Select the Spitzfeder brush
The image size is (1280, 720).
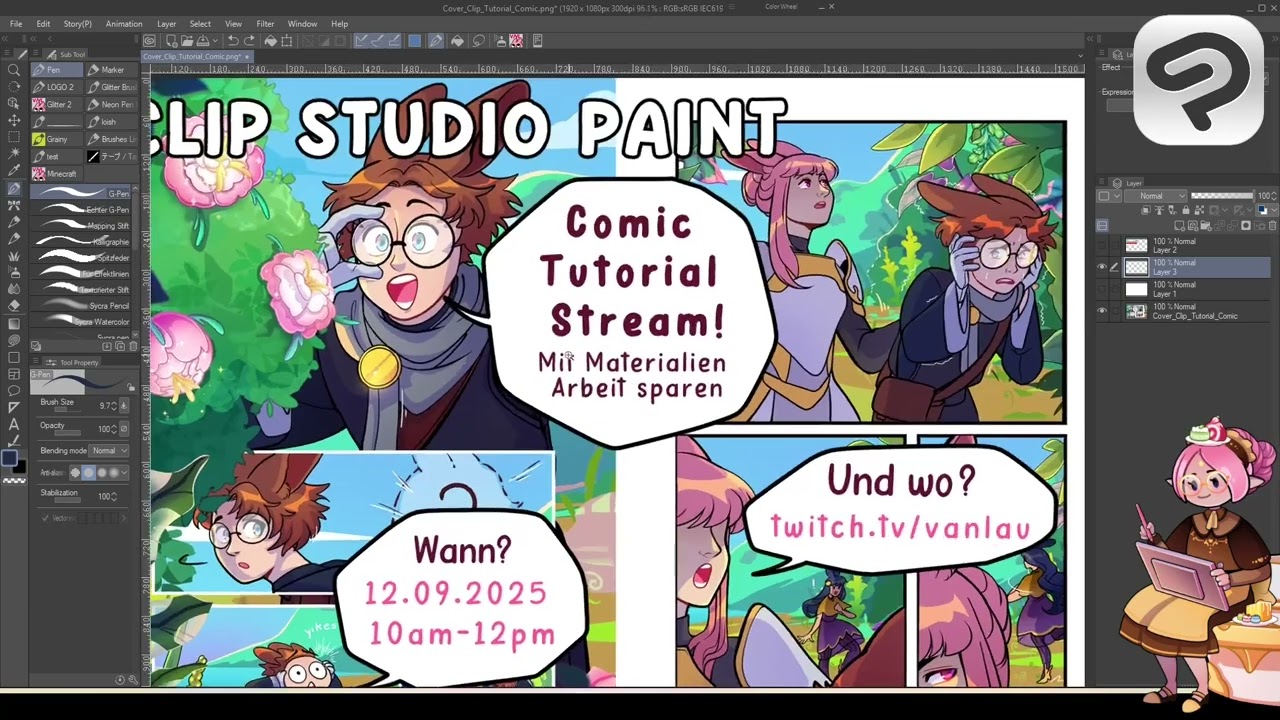pyautogui.click(x=82, y=258)
